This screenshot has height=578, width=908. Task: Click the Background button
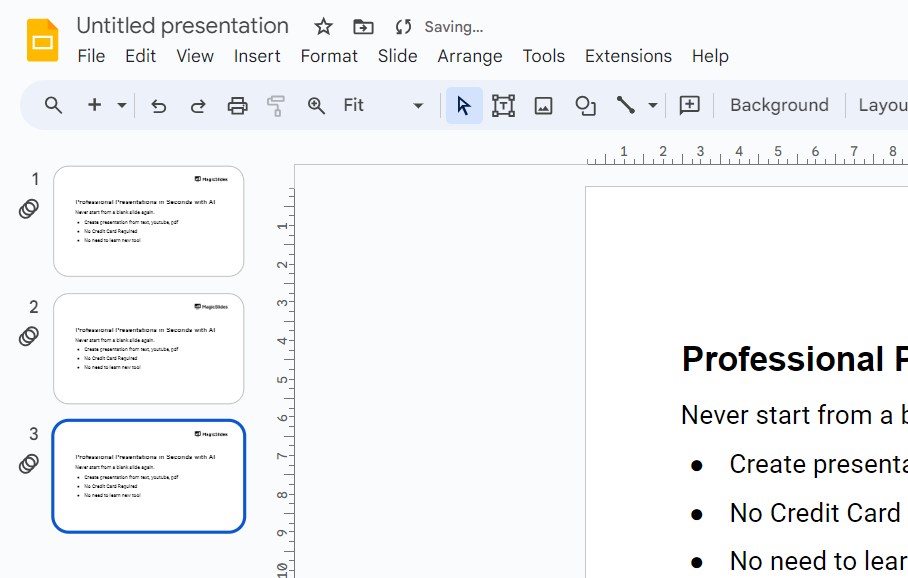click(x=779, y=105)
